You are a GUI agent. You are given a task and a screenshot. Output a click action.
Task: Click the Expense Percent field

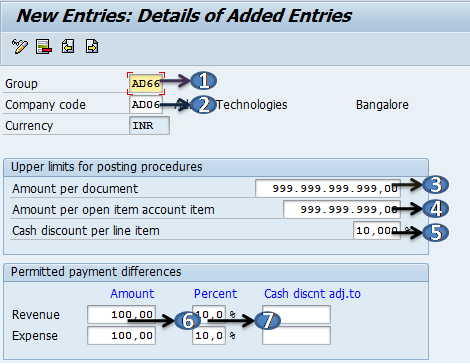pyautogui.click(x=209, y=335)
